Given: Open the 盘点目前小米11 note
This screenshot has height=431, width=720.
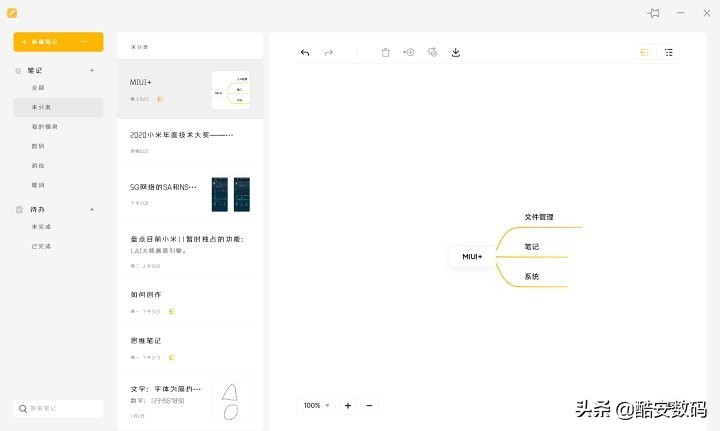Looking at the screenshot, I should (190, 251).
